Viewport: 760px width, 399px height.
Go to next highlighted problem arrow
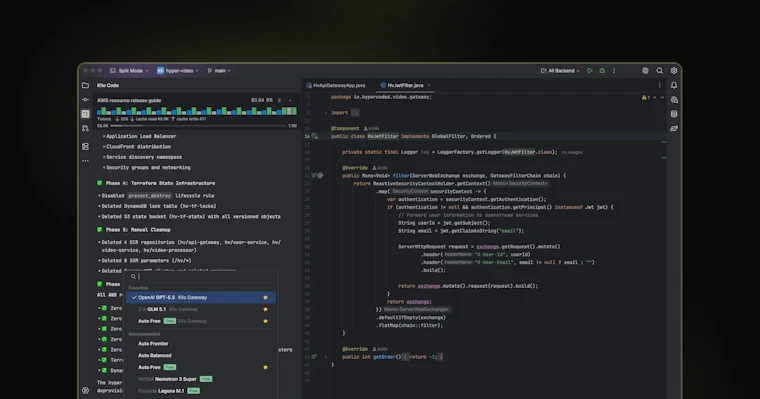coord(662,97)
